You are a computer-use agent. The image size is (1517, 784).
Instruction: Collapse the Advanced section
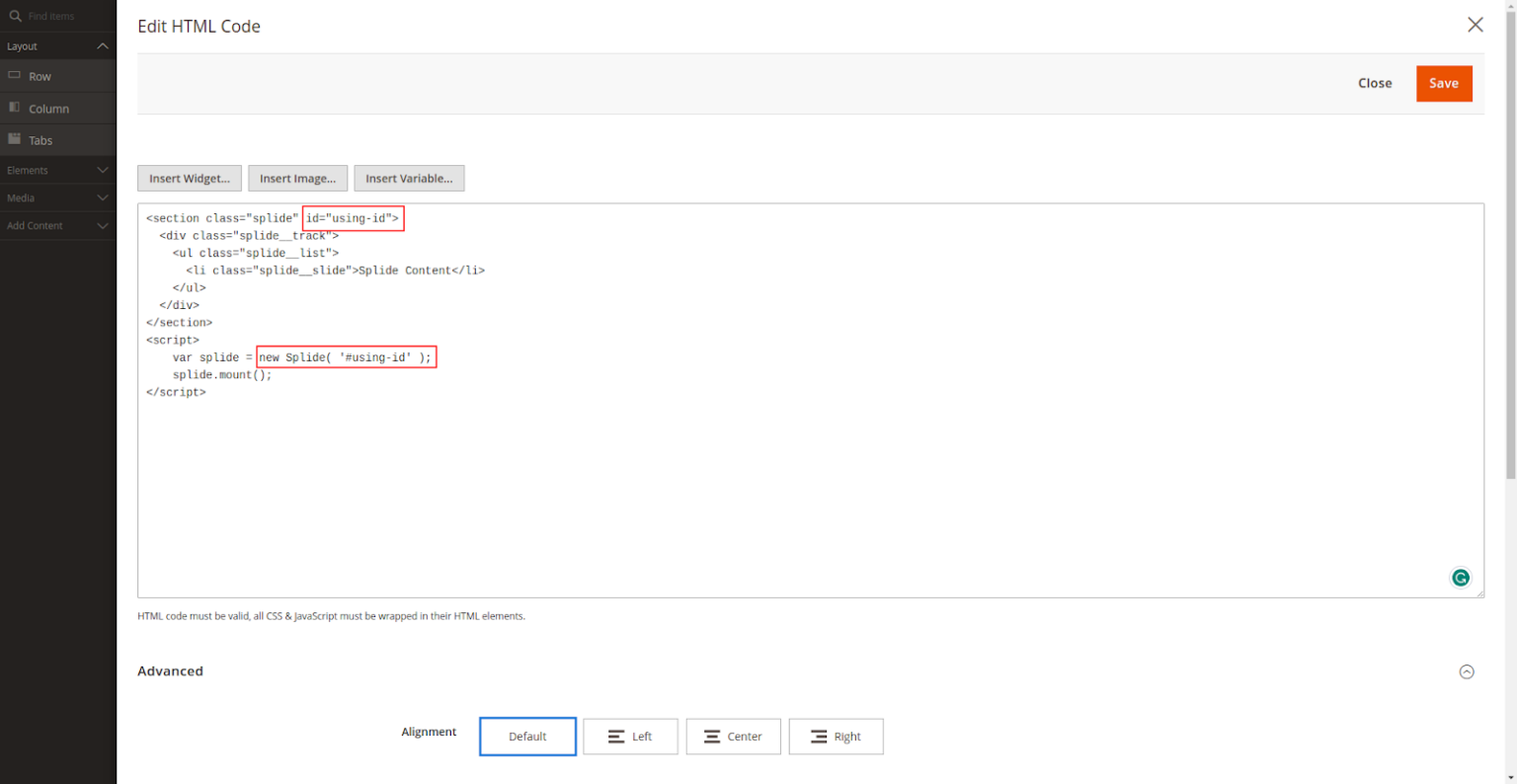click(x=1467, y=671)
